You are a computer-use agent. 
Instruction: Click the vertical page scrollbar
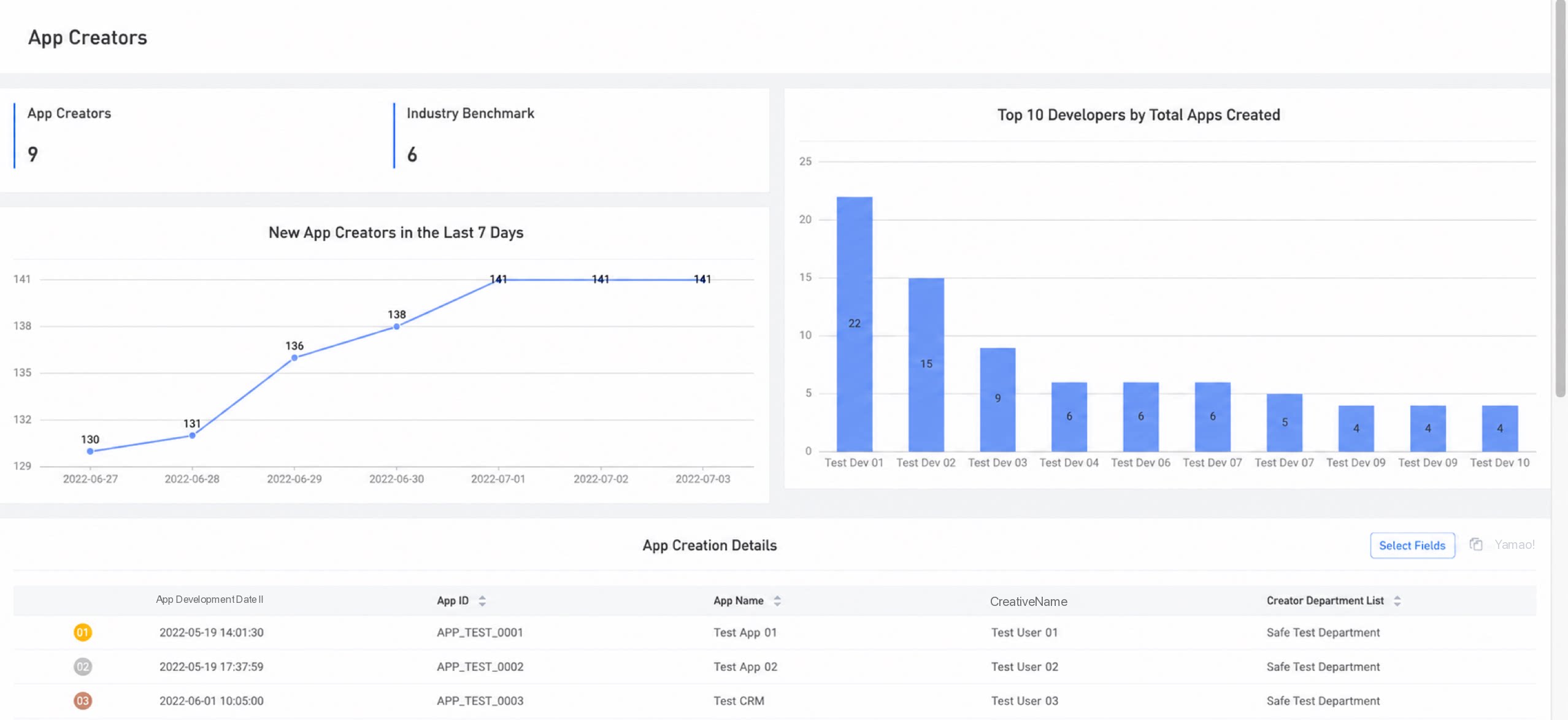(1560, 199)
